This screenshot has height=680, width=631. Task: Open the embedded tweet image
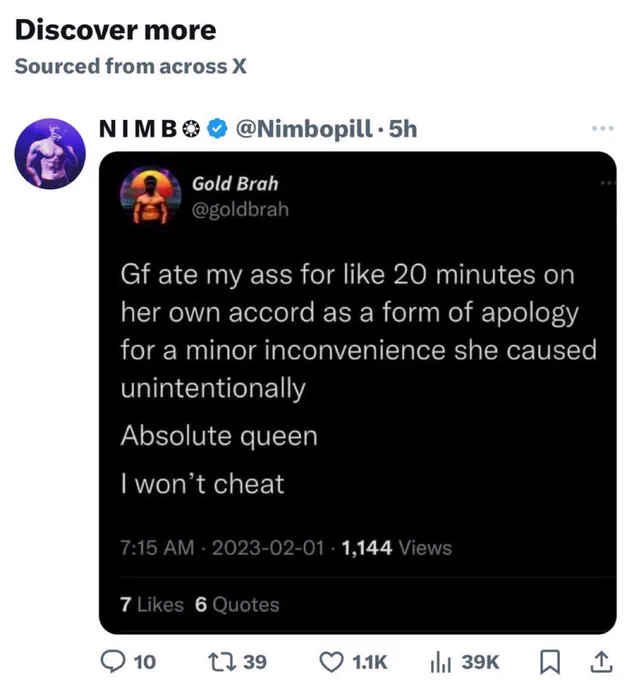[357, 392]
